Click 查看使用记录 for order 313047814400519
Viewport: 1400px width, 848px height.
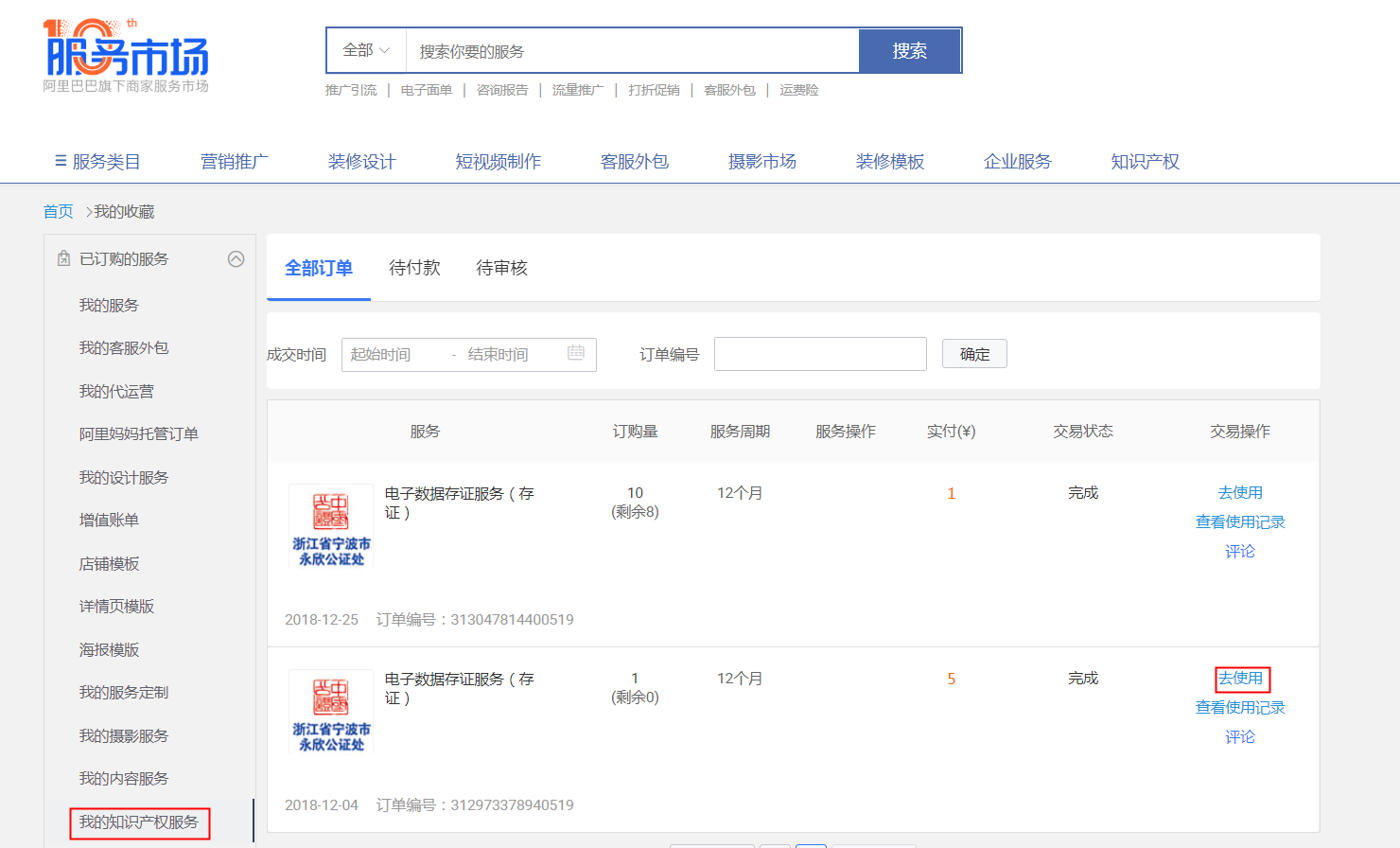[x=1240, y=521]
